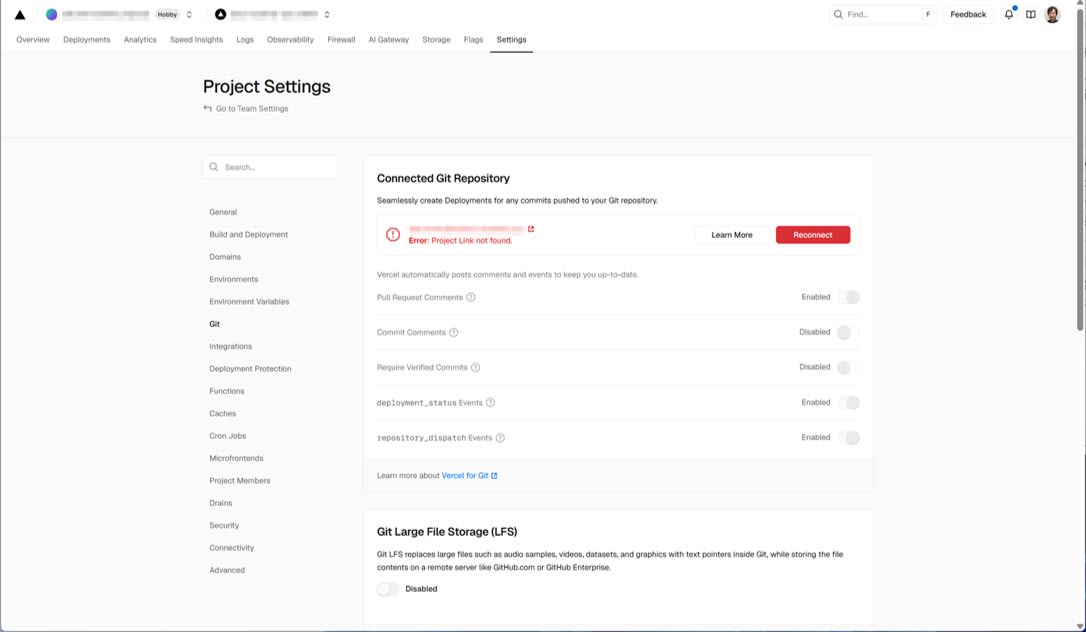Open the project switcher chevrons
Image resolution: width=1086 pixels, height=632 pixels.
[326, 14]
